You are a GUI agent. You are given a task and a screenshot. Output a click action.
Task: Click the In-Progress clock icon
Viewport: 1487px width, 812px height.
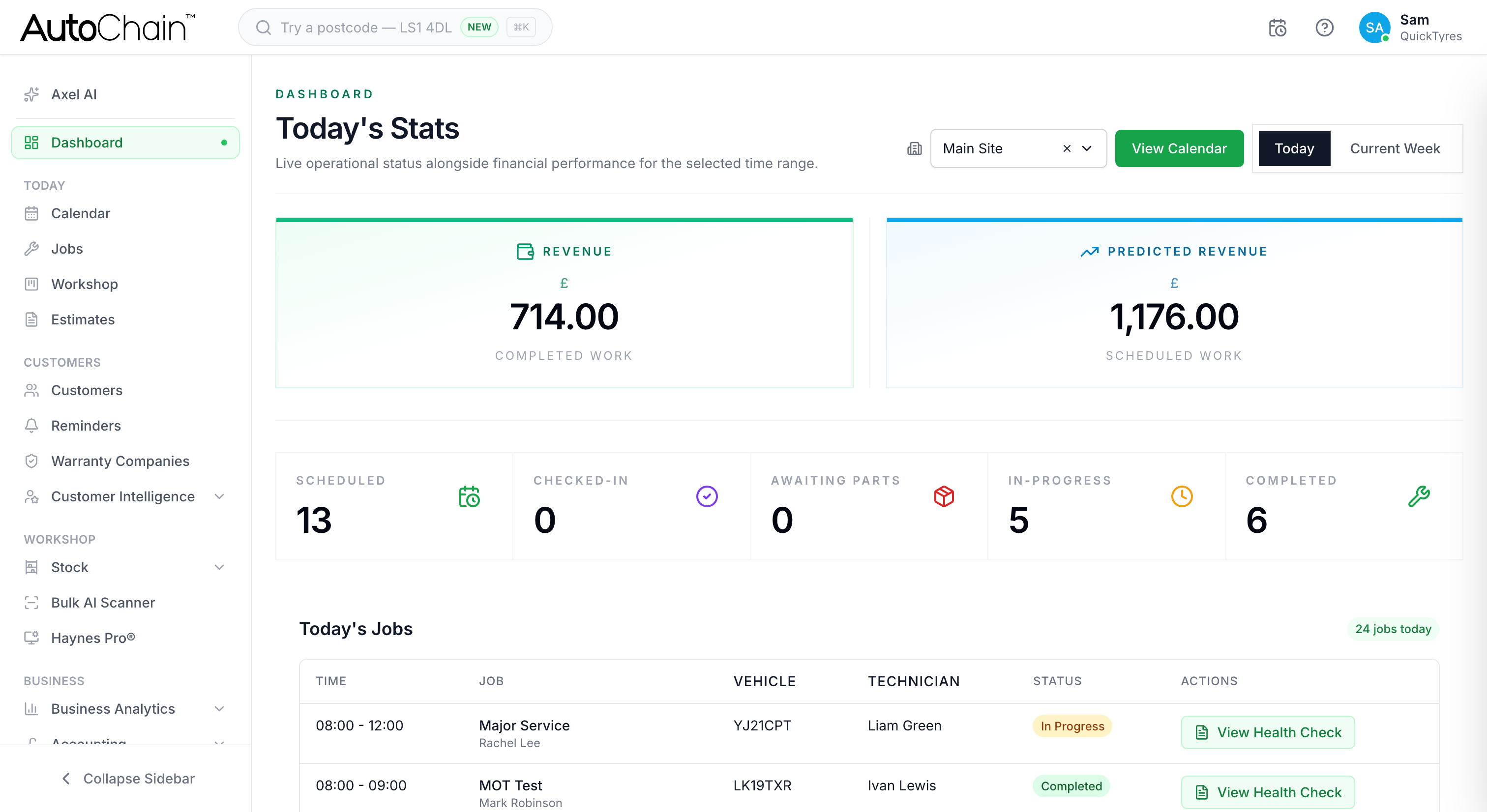point(1182,496)
